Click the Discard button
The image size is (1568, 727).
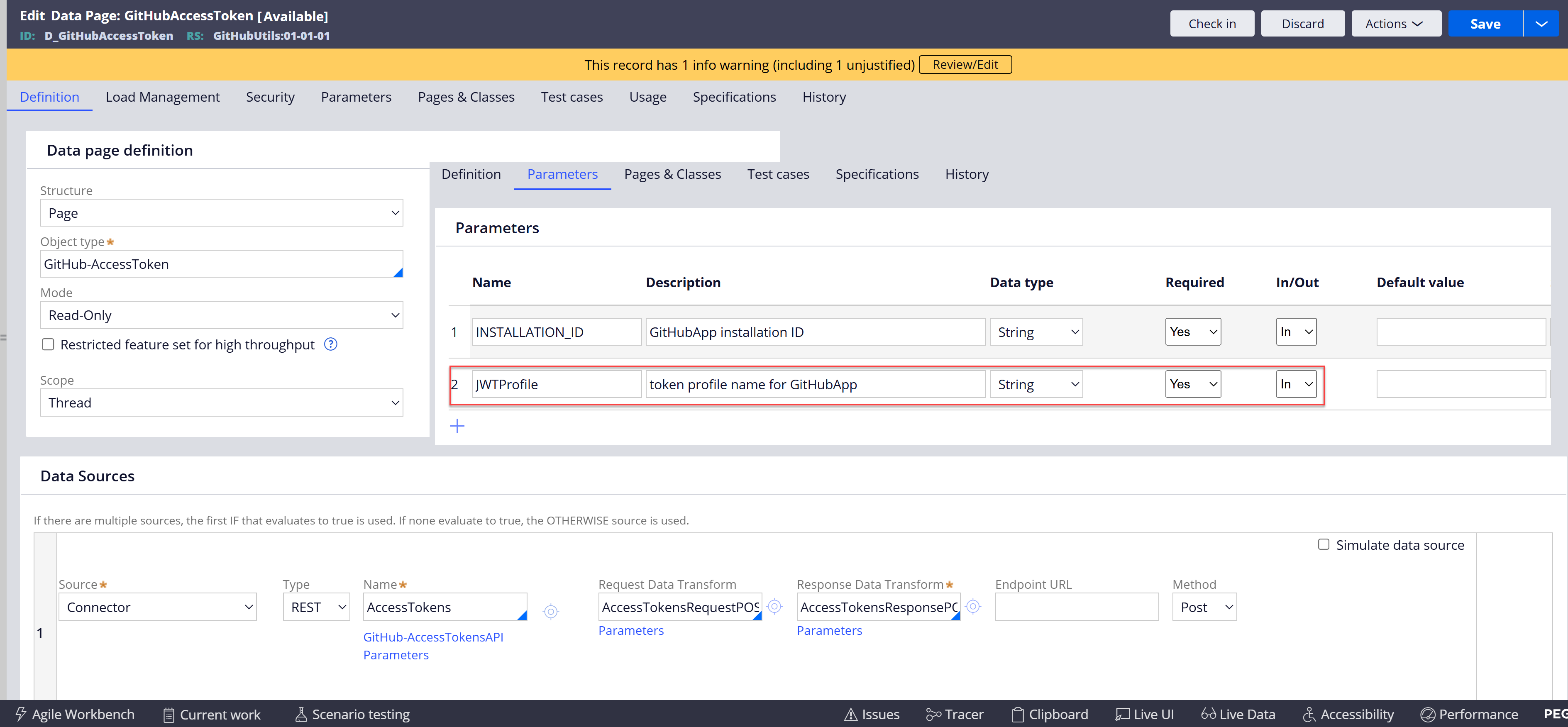click(x=1303, y=24)
